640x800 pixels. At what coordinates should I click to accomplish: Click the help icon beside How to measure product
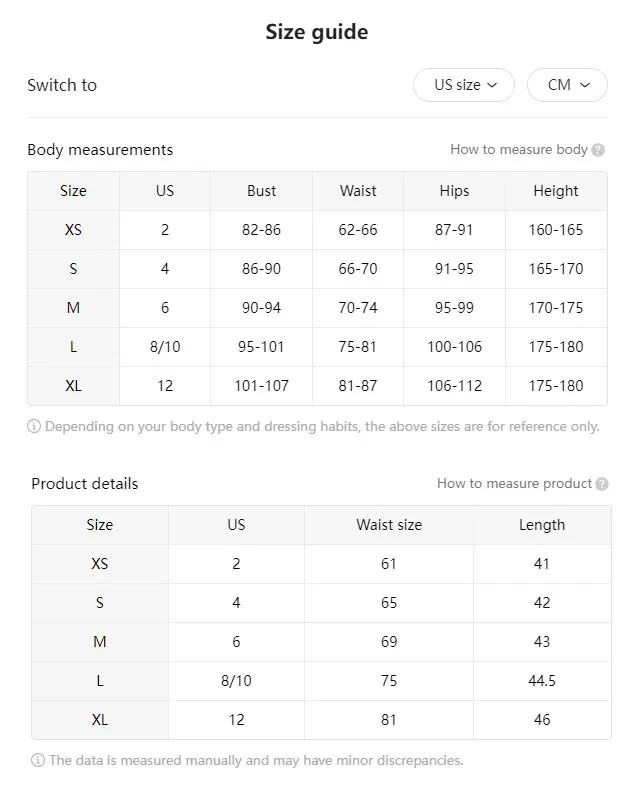(x=602, y=484)
